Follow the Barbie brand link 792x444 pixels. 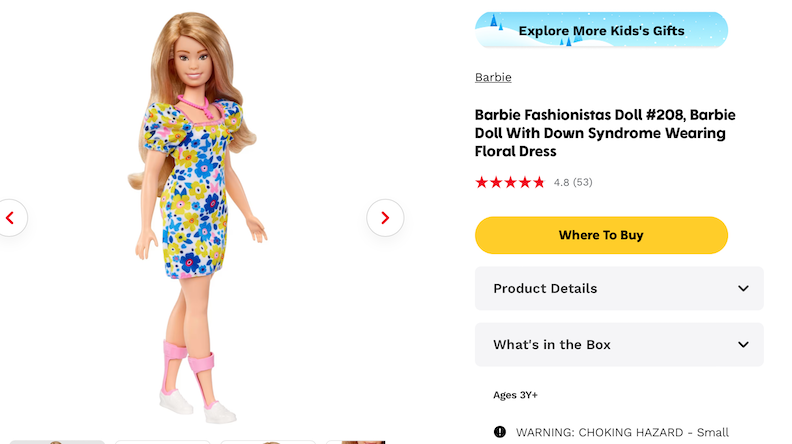[x=493, y=77]
